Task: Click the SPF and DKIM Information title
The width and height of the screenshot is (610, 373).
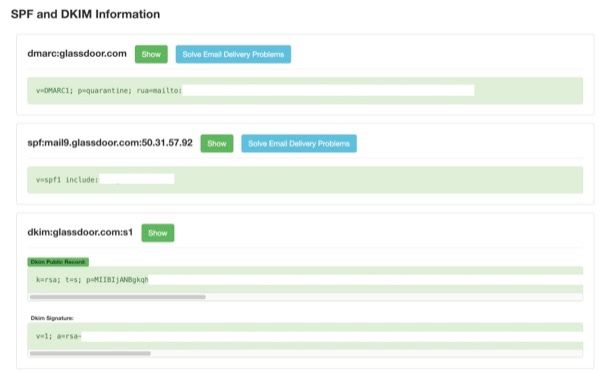Action: (85, 14)
